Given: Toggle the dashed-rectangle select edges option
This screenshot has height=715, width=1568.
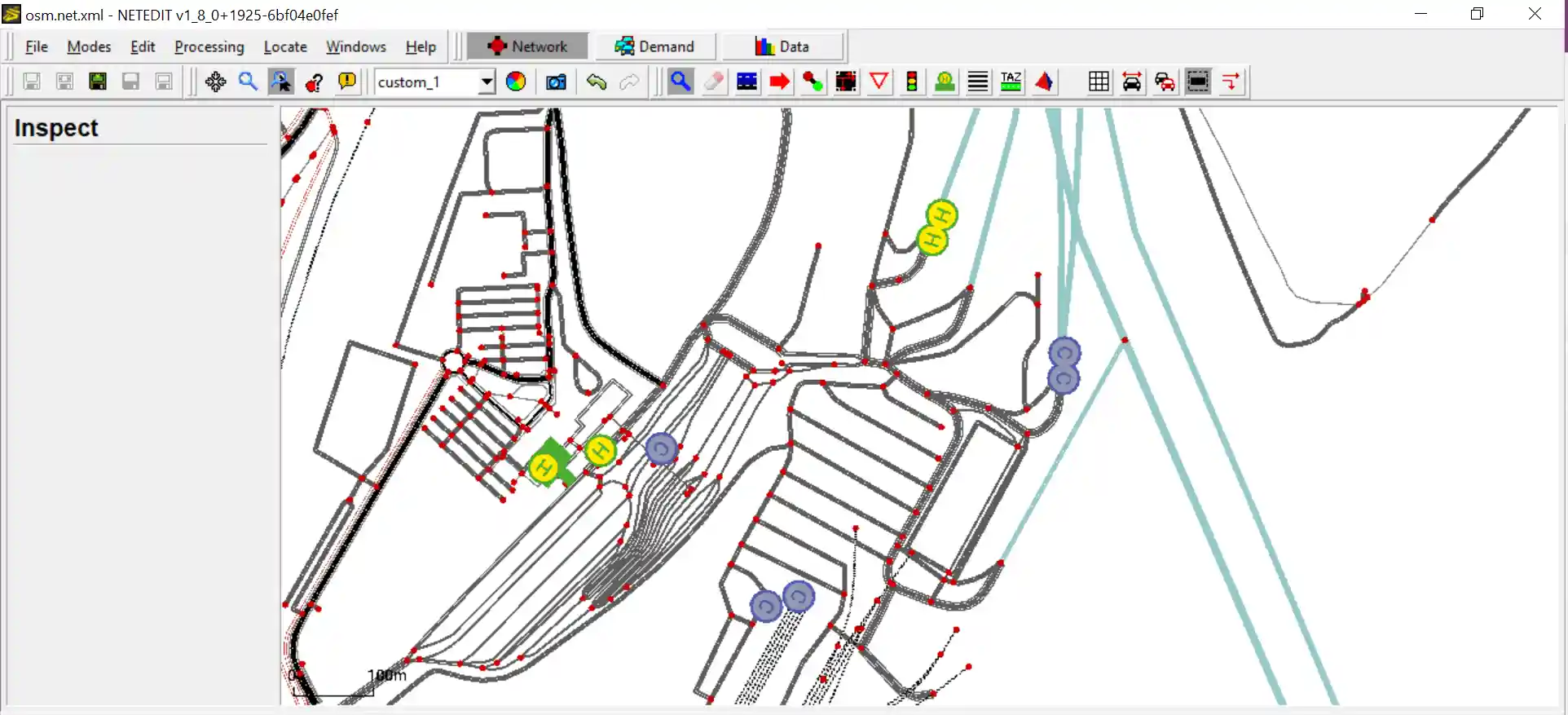Looking at the screenshot, I should click(1198, 82).
